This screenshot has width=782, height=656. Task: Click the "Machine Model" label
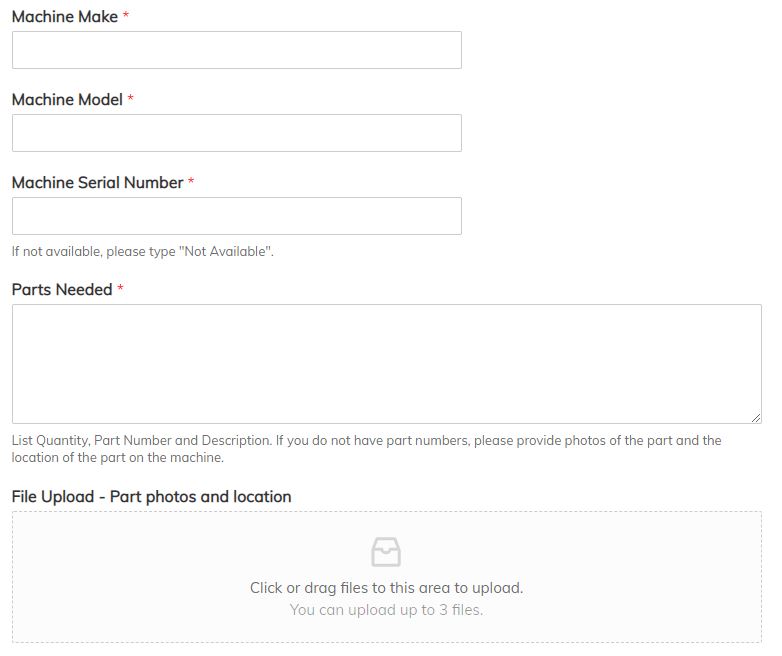pos(67,100)
